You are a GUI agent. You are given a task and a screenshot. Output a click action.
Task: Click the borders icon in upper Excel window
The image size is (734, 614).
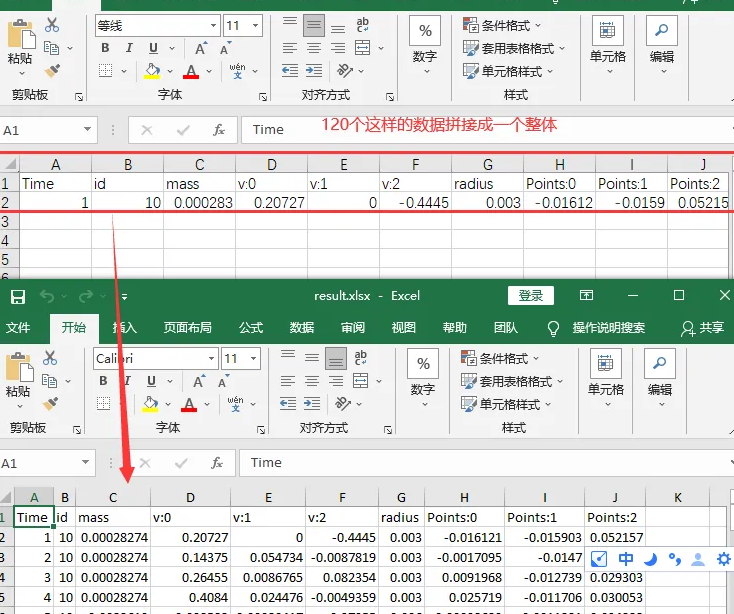(x=106, y=71)
